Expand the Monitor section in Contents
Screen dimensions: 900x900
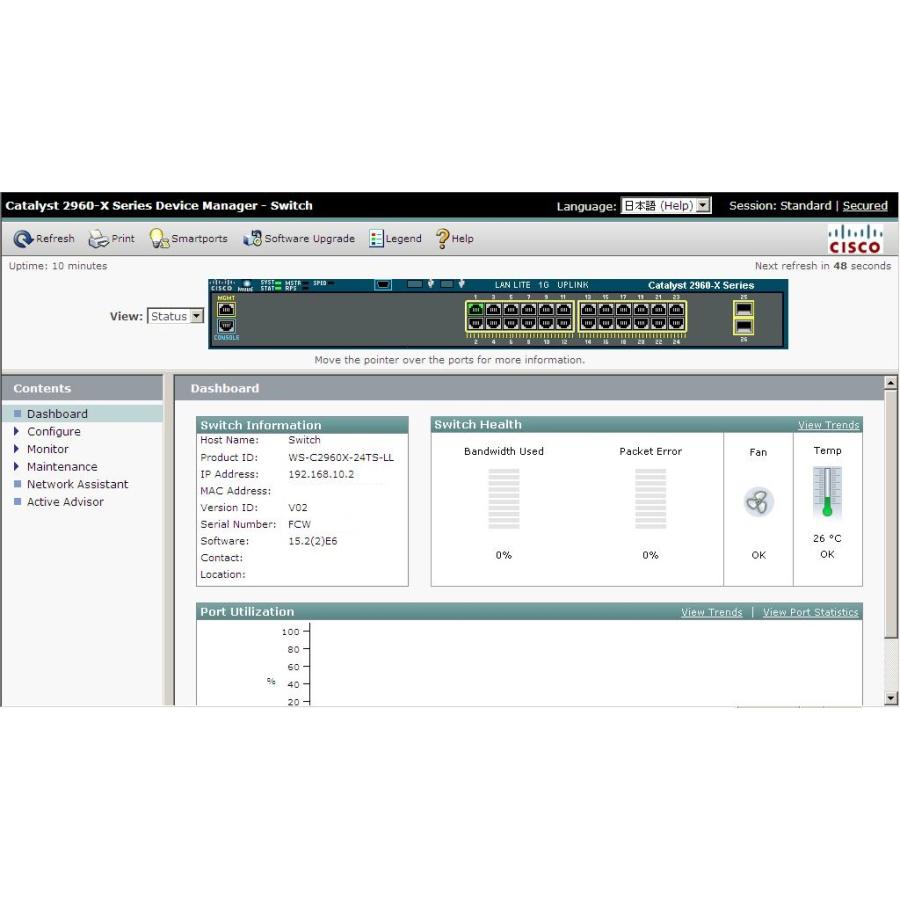pyautogui.click(x=47, y=449)
